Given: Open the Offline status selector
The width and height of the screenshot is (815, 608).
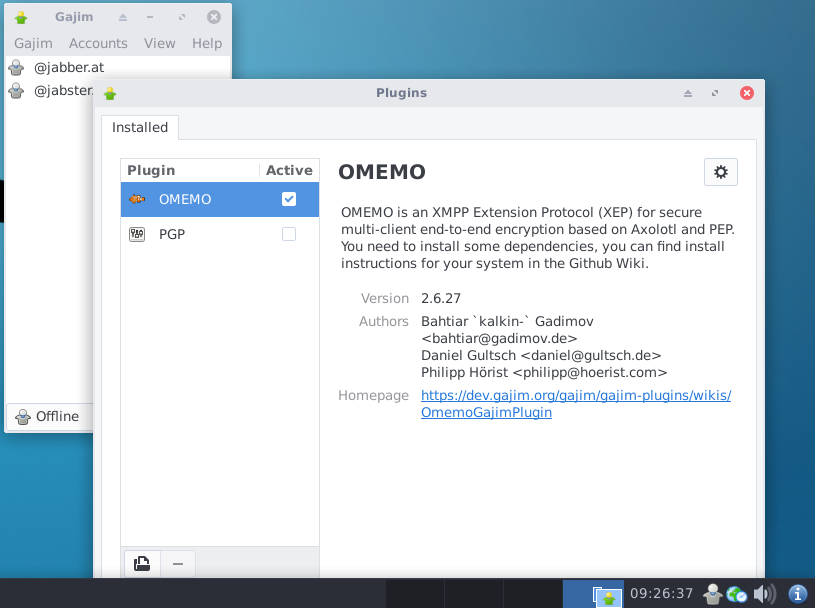Looking at the screenshot, I should [x=50, y=416].
